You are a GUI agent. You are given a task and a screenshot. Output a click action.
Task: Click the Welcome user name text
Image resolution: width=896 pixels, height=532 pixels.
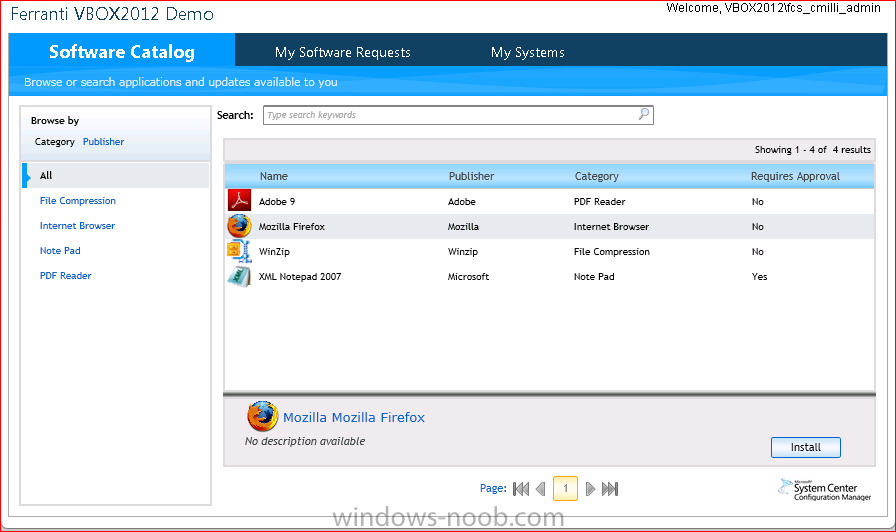tap(773, 8)
